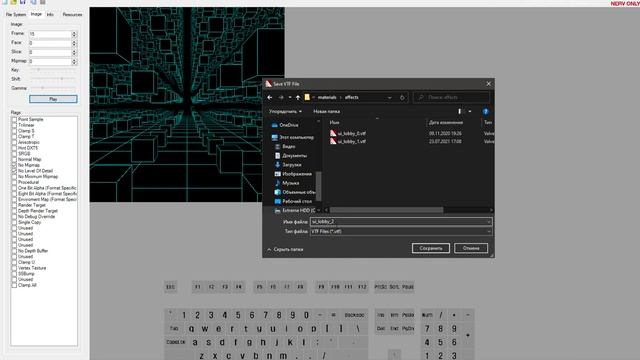Switch to File System tab

[x=16, y=14]
